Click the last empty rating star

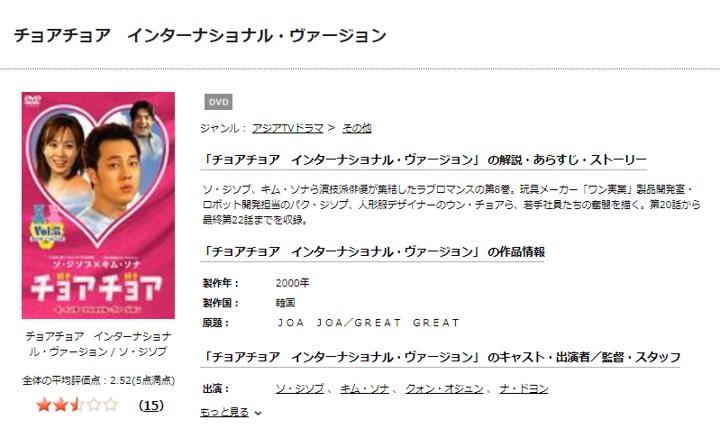point(111,405)
